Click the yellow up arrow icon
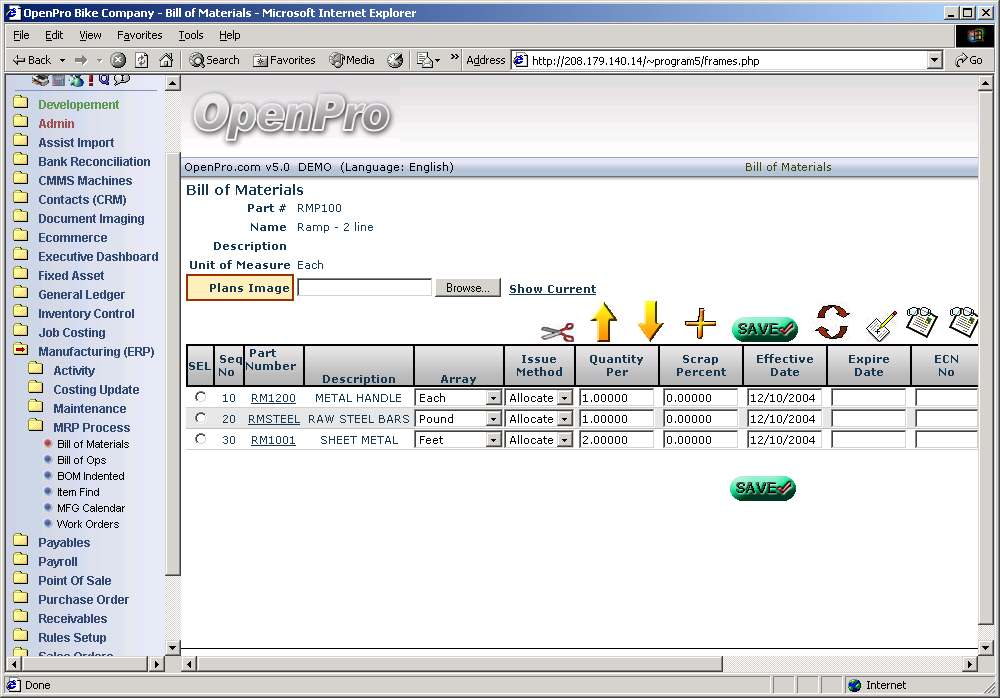 click(603, 322)
